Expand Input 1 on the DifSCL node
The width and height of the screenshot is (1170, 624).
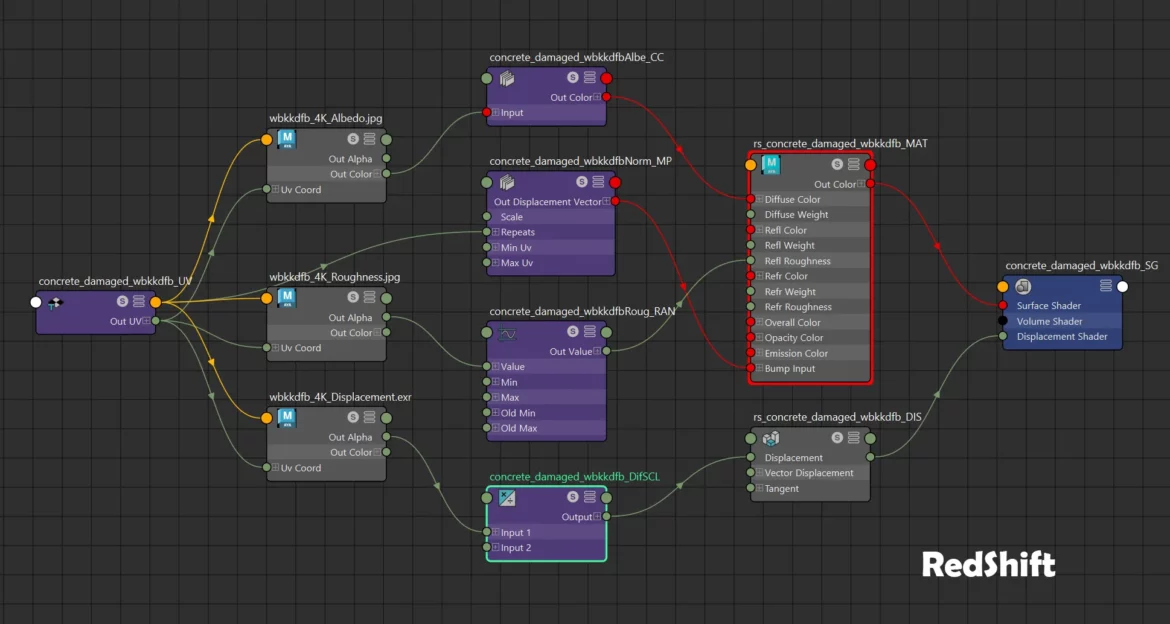pyautogui.click(x=495, y=532)
